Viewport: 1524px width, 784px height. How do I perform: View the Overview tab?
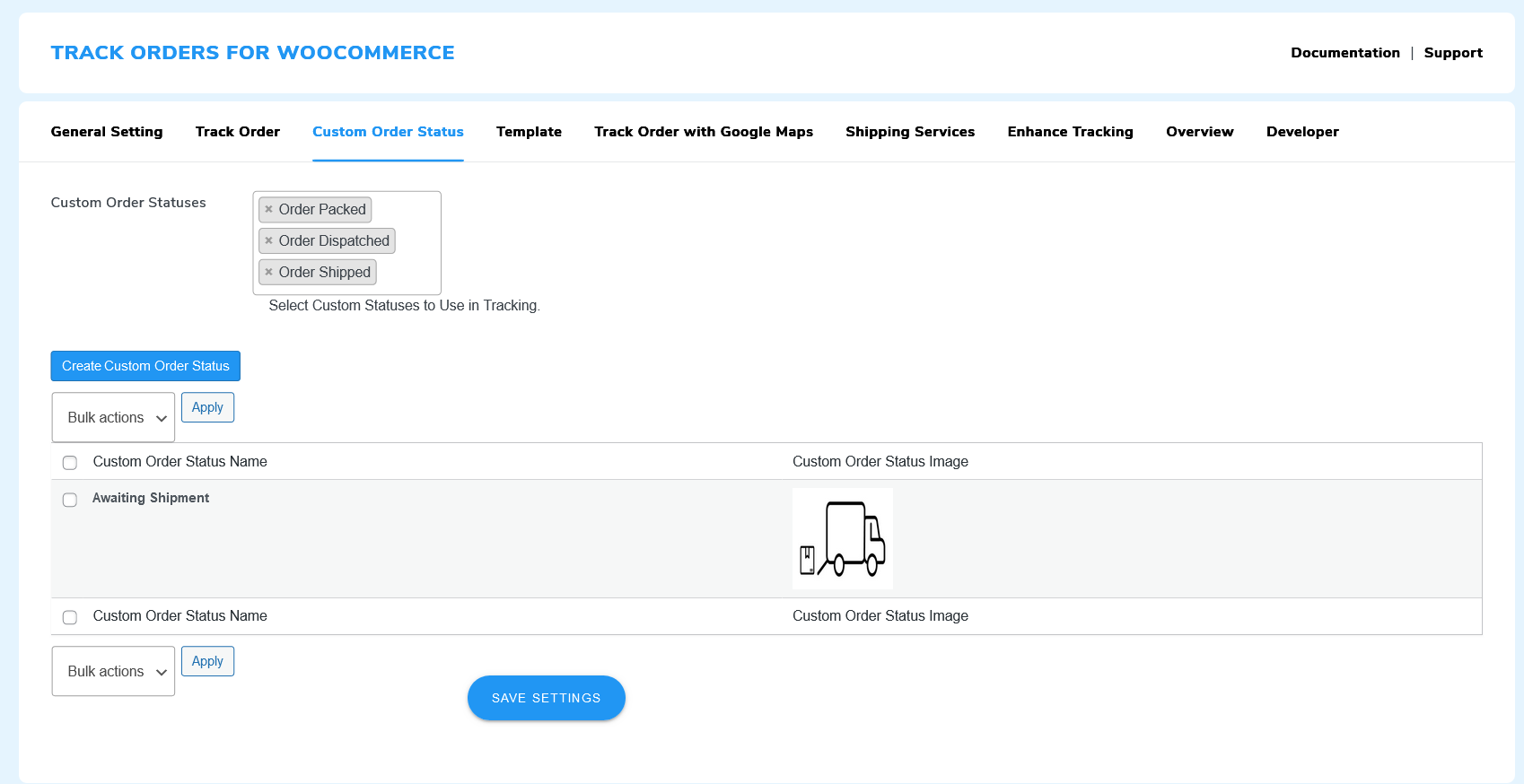click(1200, 132)
